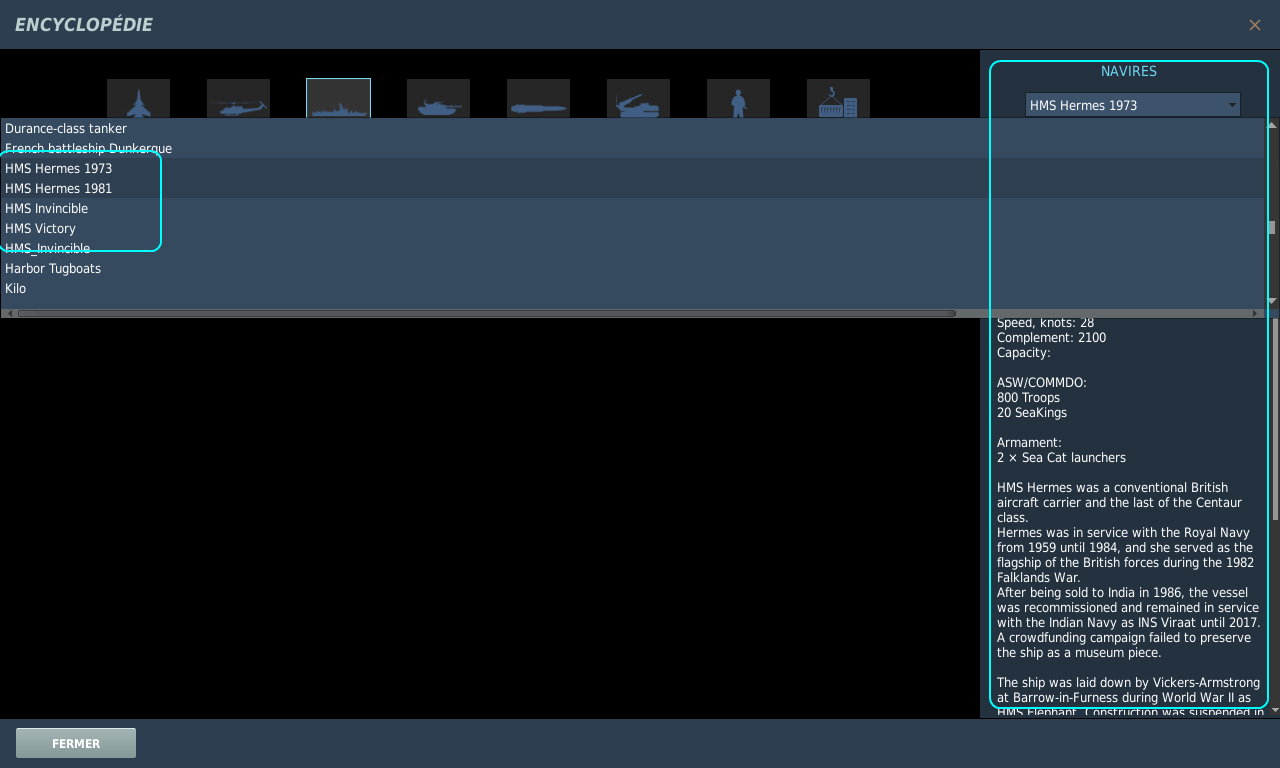Click the "Complement: 2100" line

(1051, 338)
